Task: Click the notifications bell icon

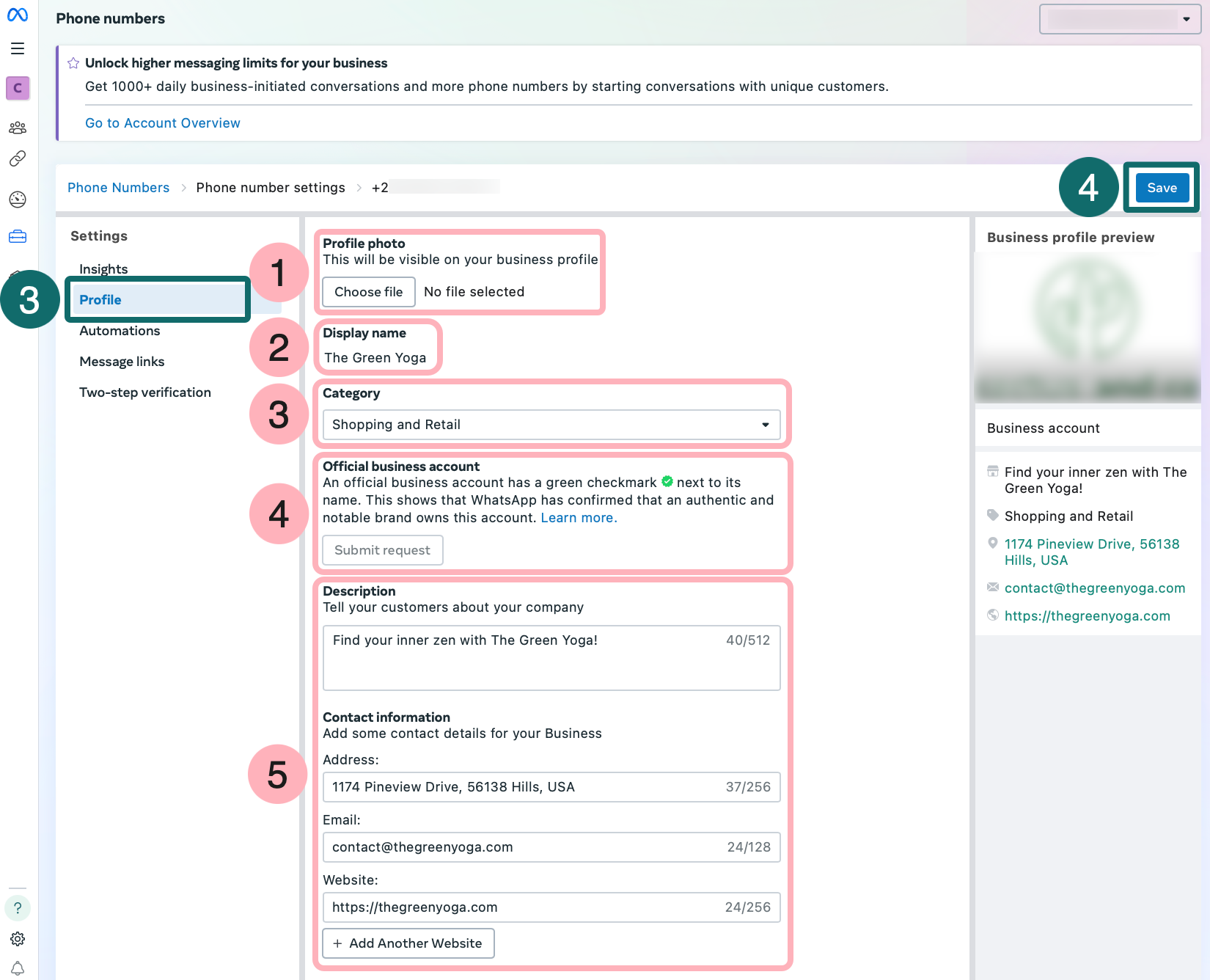Action: 18,968
